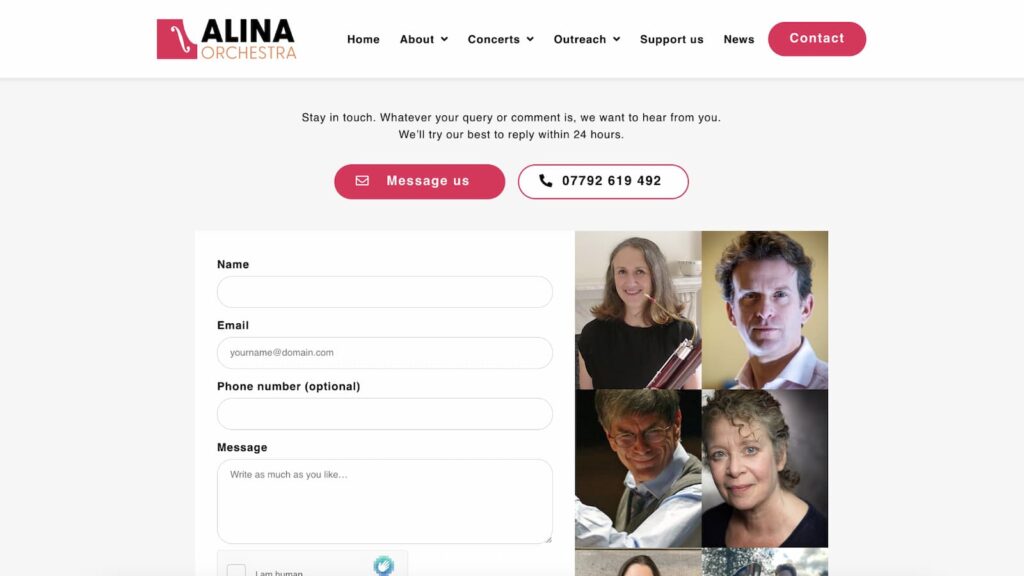This screenshot has width=1024, height=576.
Task: Click the pink Contact button
Action: (817, 39)
